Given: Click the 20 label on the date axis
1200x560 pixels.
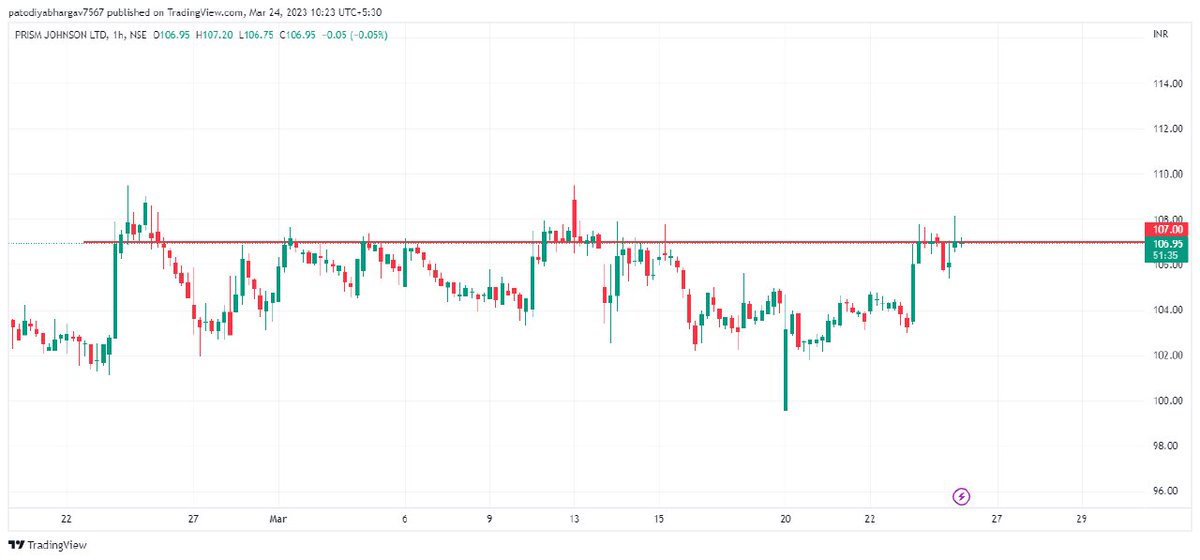Looking at the screenshot, I should click(x=786, y=519).
